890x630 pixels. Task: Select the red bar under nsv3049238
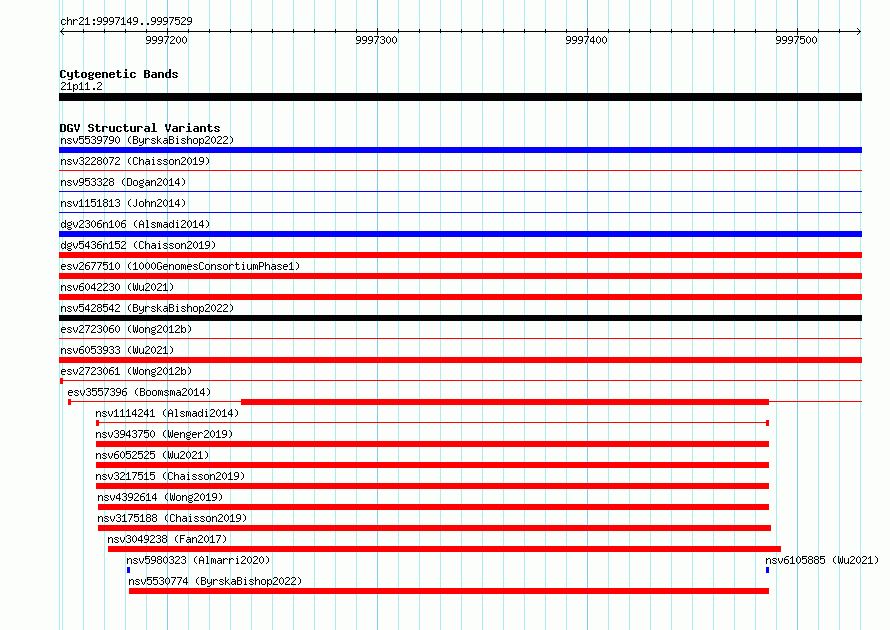pos(444,549)
